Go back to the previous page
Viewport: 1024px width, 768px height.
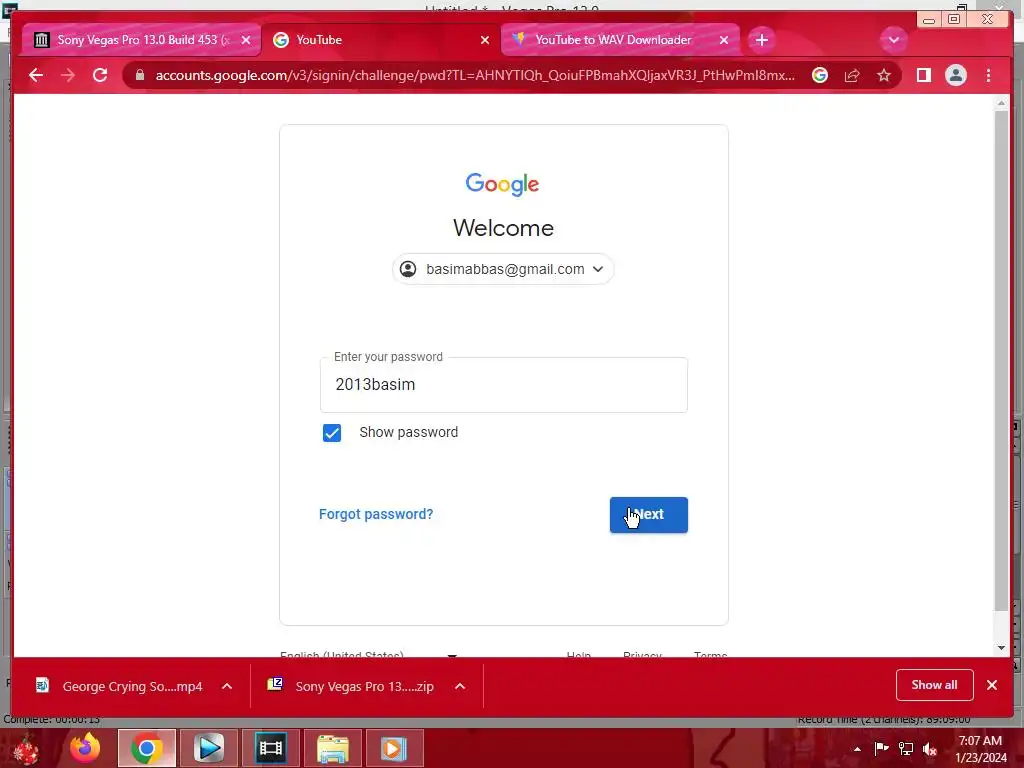pos(36,75)
